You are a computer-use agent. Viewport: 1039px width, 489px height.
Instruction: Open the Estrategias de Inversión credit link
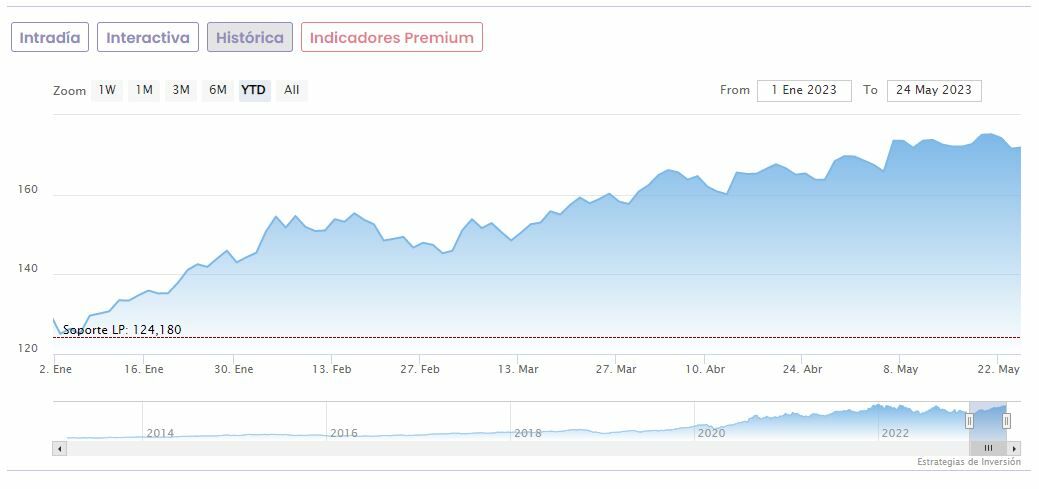pos(968,462)
